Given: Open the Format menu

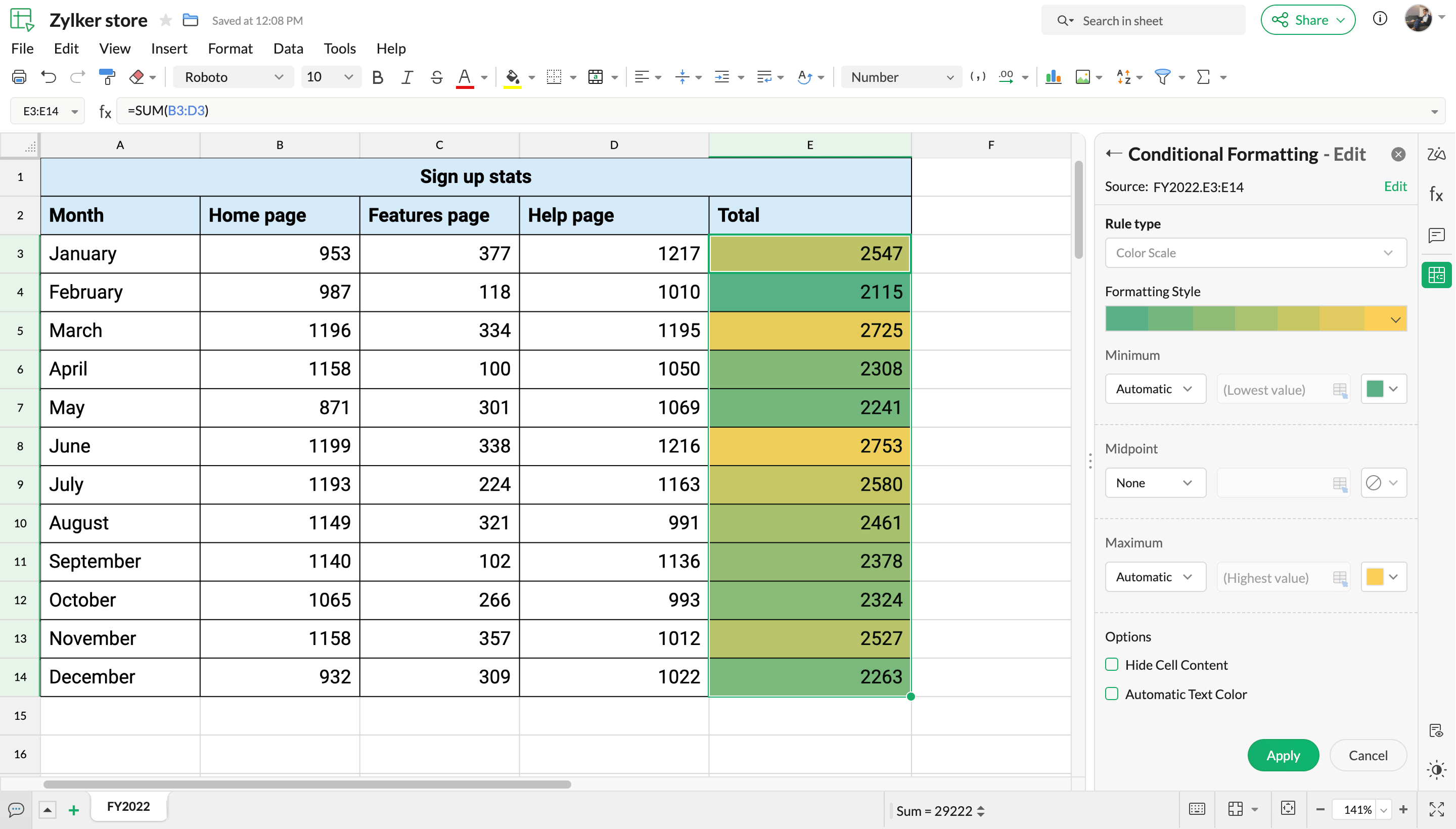Looking at the screenshot, I should [230, 49].
